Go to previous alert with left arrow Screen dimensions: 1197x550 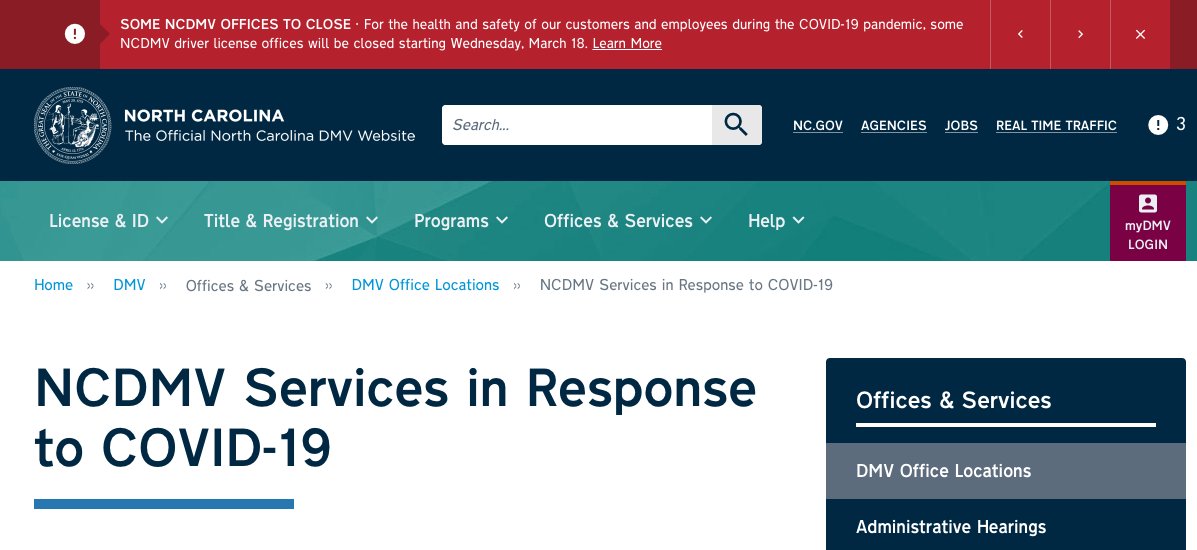pyautogui.click(x=1020, y=34)
